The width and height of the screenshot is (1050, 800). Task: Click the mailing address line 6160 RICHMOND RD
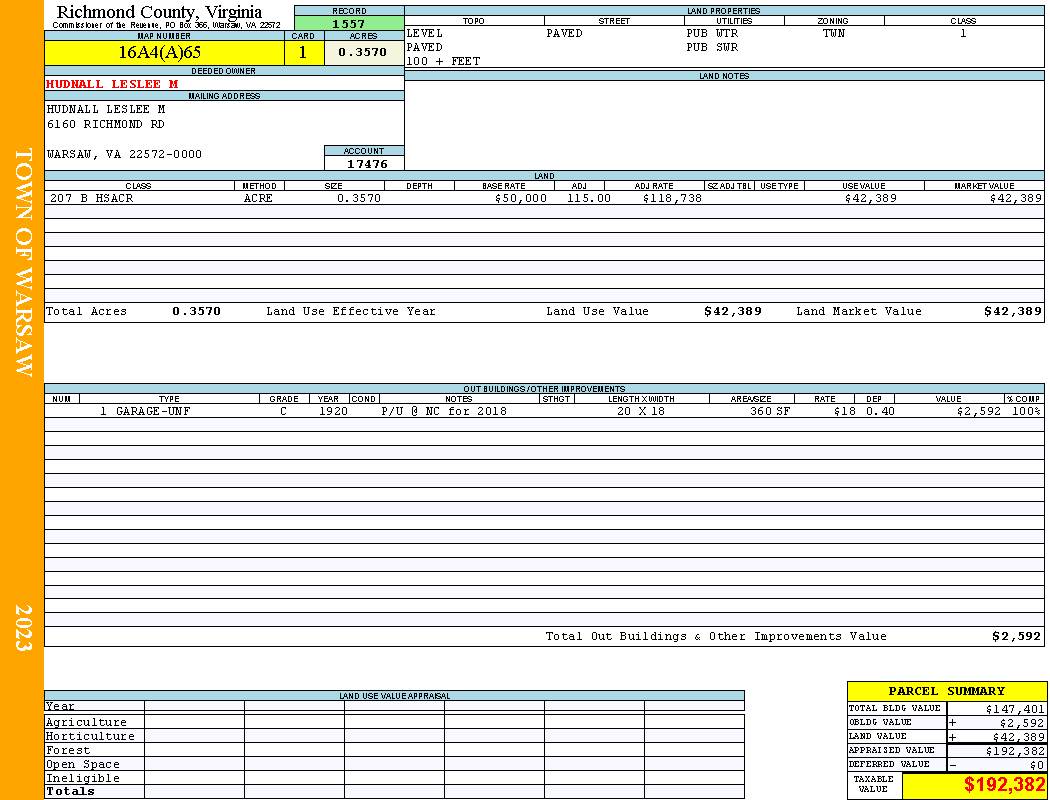tap(105, 125)
